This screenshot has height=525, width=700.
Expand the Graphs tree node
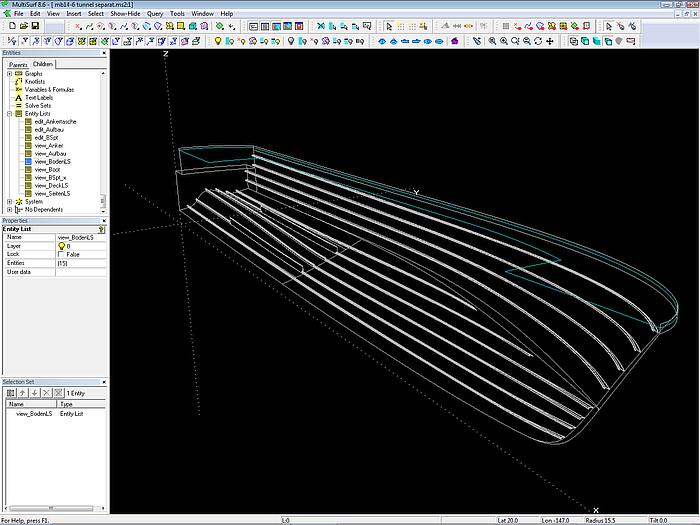click(x=9, y=74)
